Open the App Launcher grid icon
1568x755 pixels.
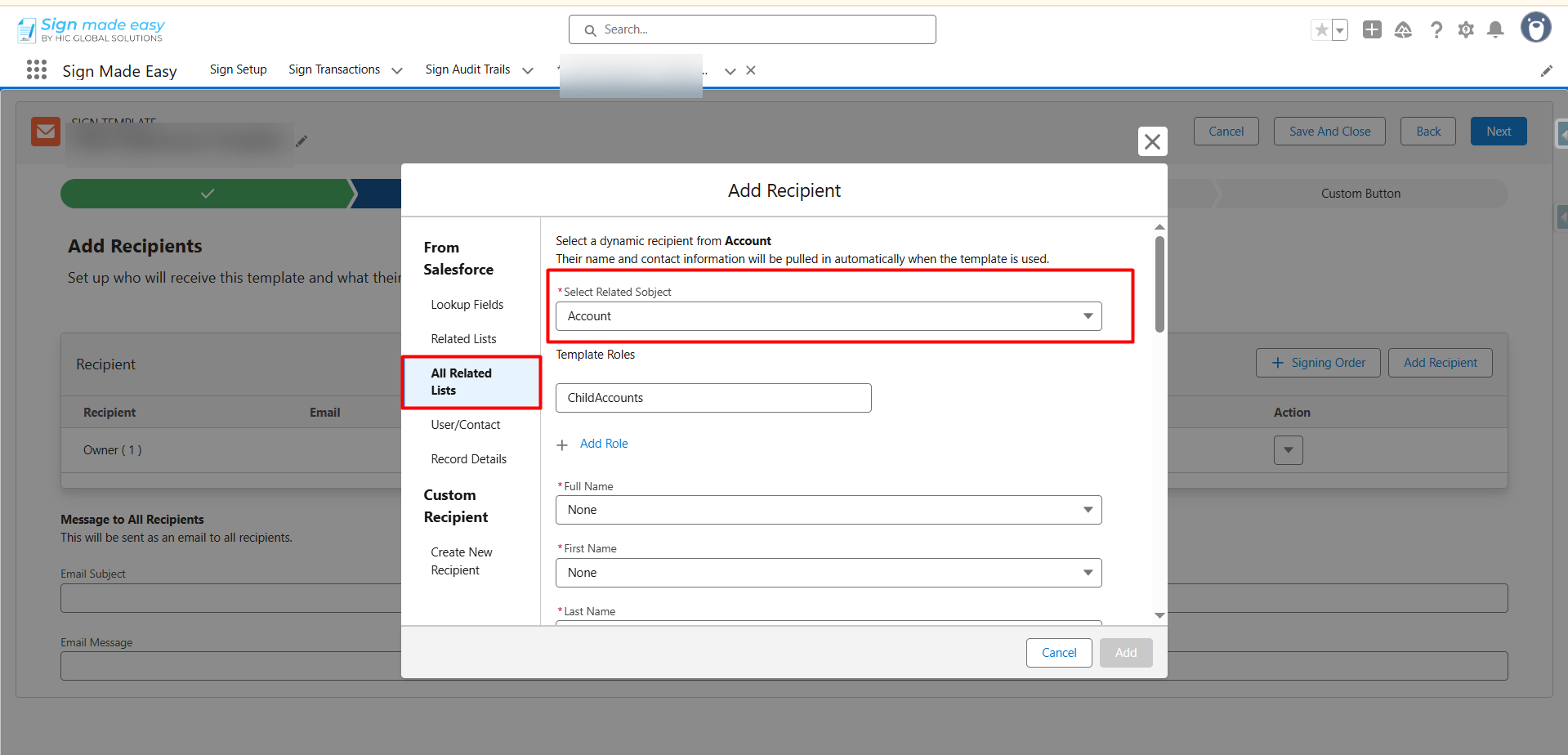click(37, 70)
